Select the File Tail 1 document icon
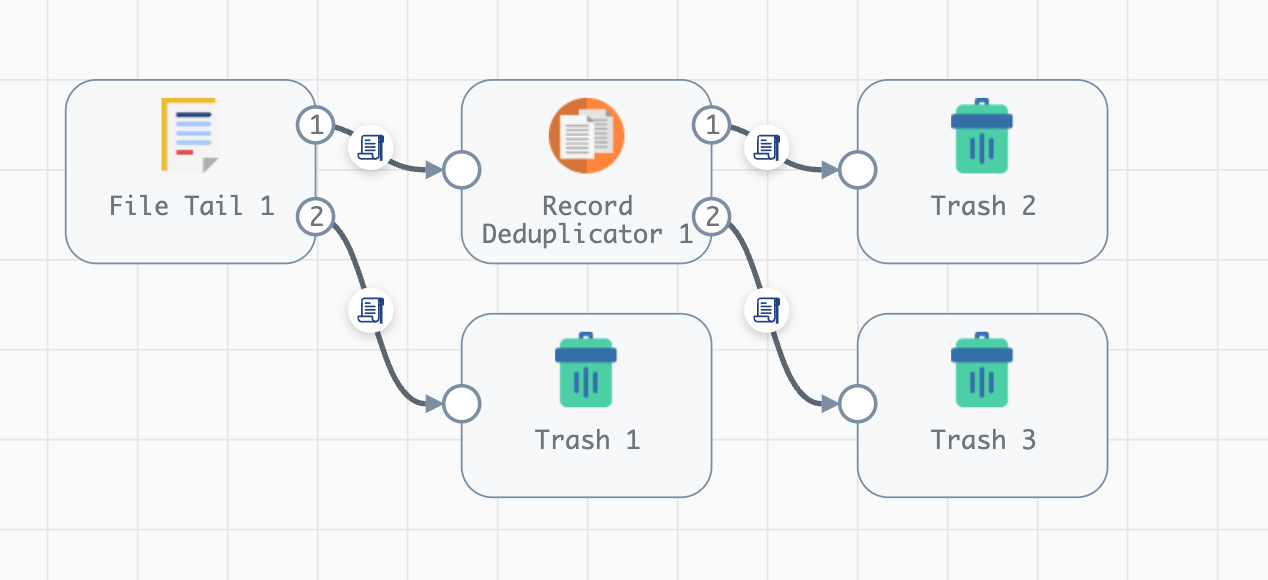This screenshot has height=580, width=1268. (189, 135)
